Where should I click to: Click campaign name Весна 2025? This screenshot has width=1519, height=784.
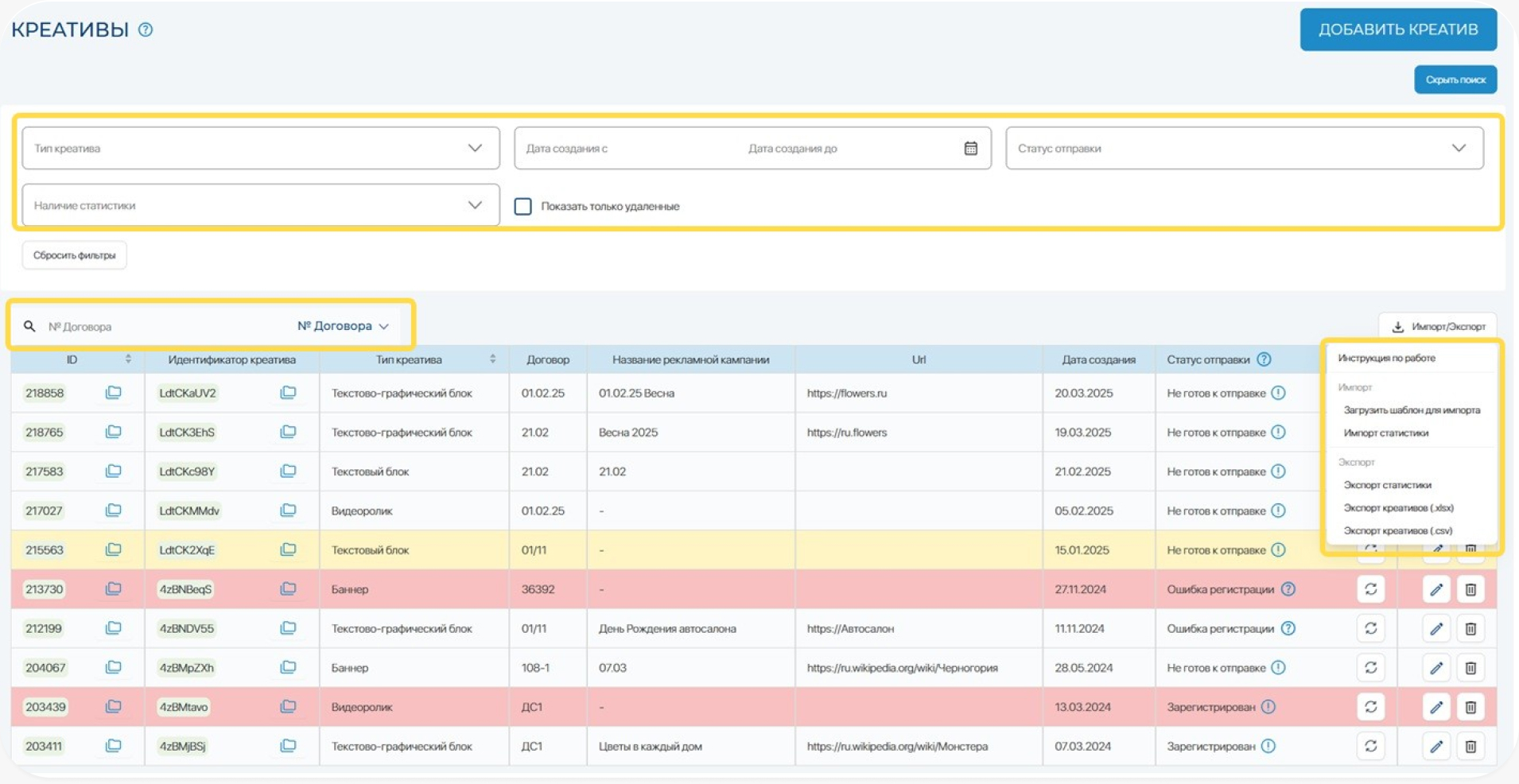click(628, 432)
